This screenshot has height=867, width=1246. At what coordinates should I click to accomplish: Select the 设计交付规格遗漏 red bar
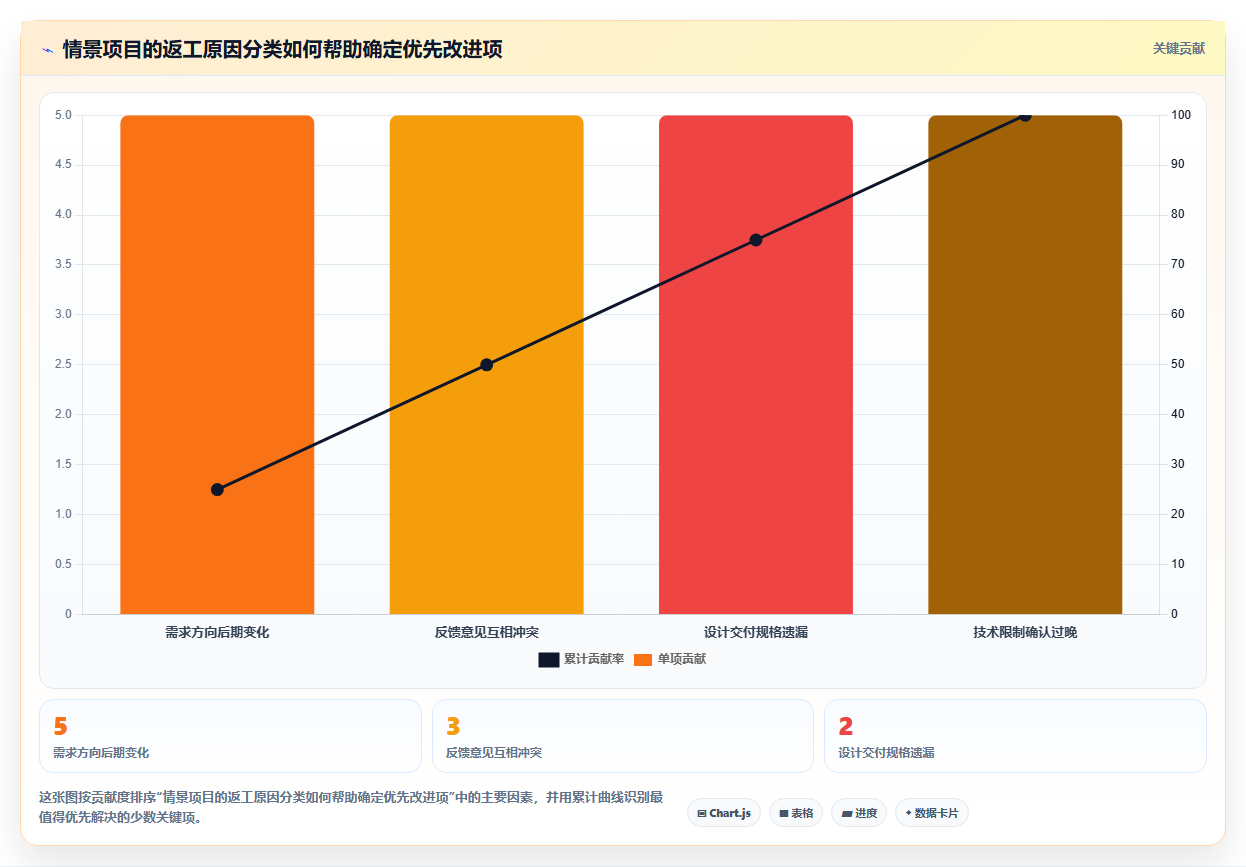756,364
